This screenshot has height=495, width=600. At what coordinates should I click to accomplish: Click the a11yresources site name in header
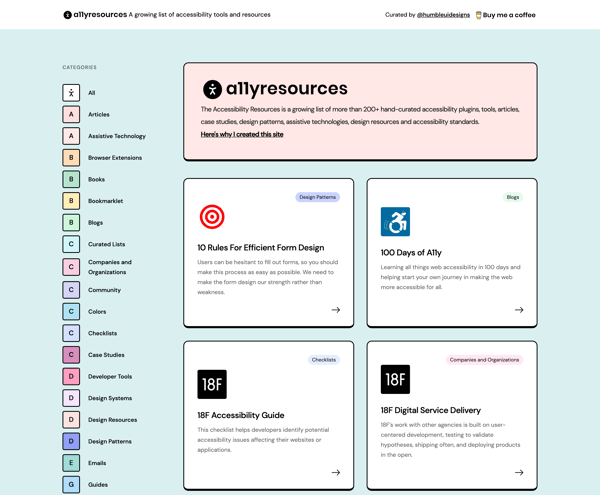click(100, 15)
